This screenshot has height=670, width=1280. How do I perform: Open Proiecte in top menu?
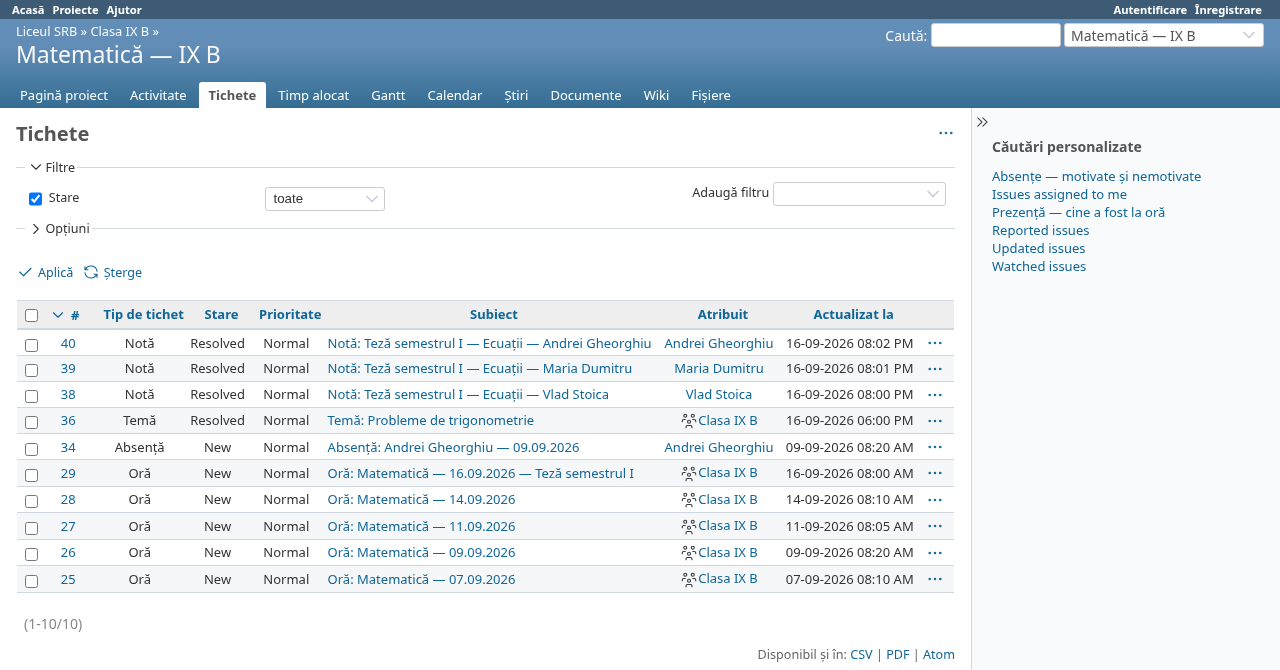point(75,10)
